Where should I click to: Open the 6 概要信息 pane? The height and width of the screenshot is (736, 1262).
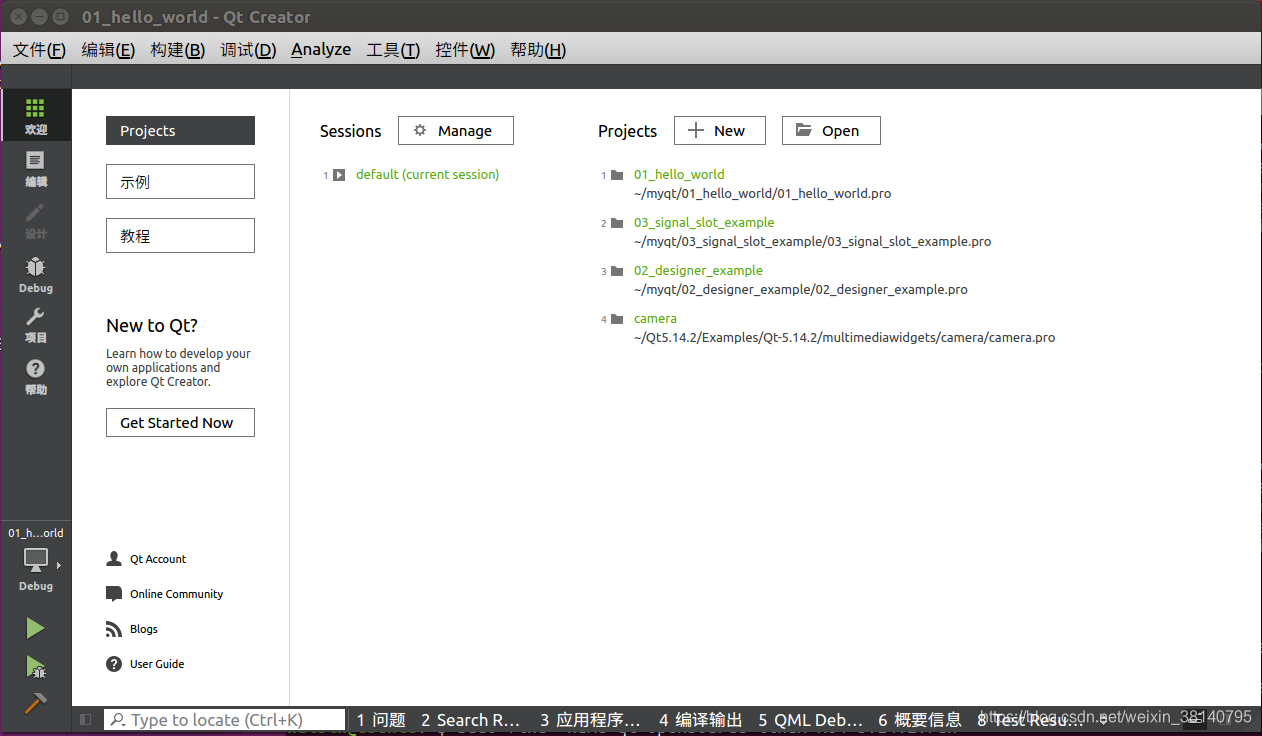(920, 720)
